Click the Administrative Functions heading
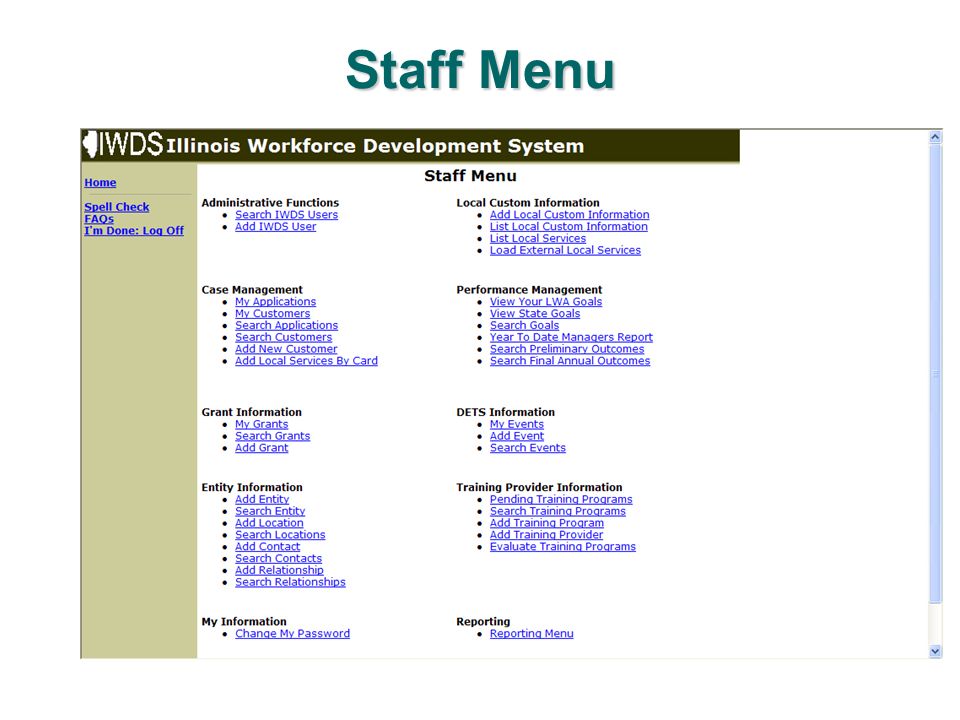Image resolution: width=960 pixels, height=720 pixels. (270, 203)
